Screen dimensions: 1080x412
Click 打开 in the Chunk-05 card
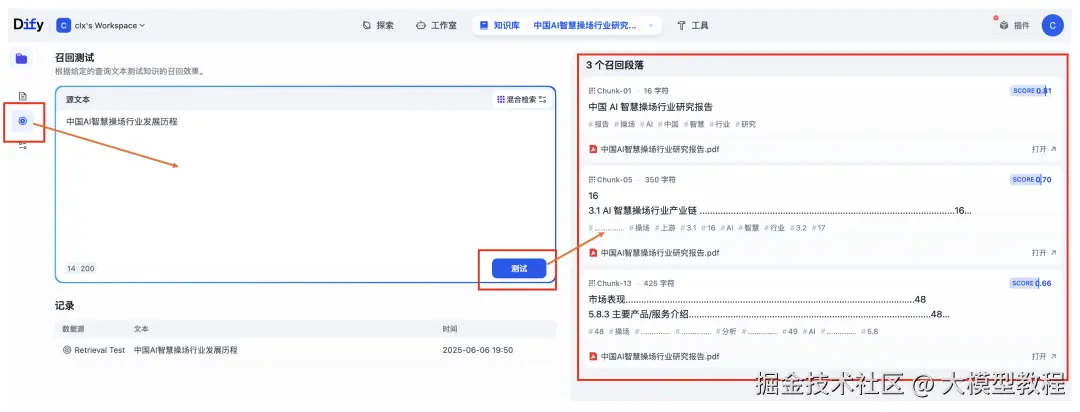tap(1043, 253)
